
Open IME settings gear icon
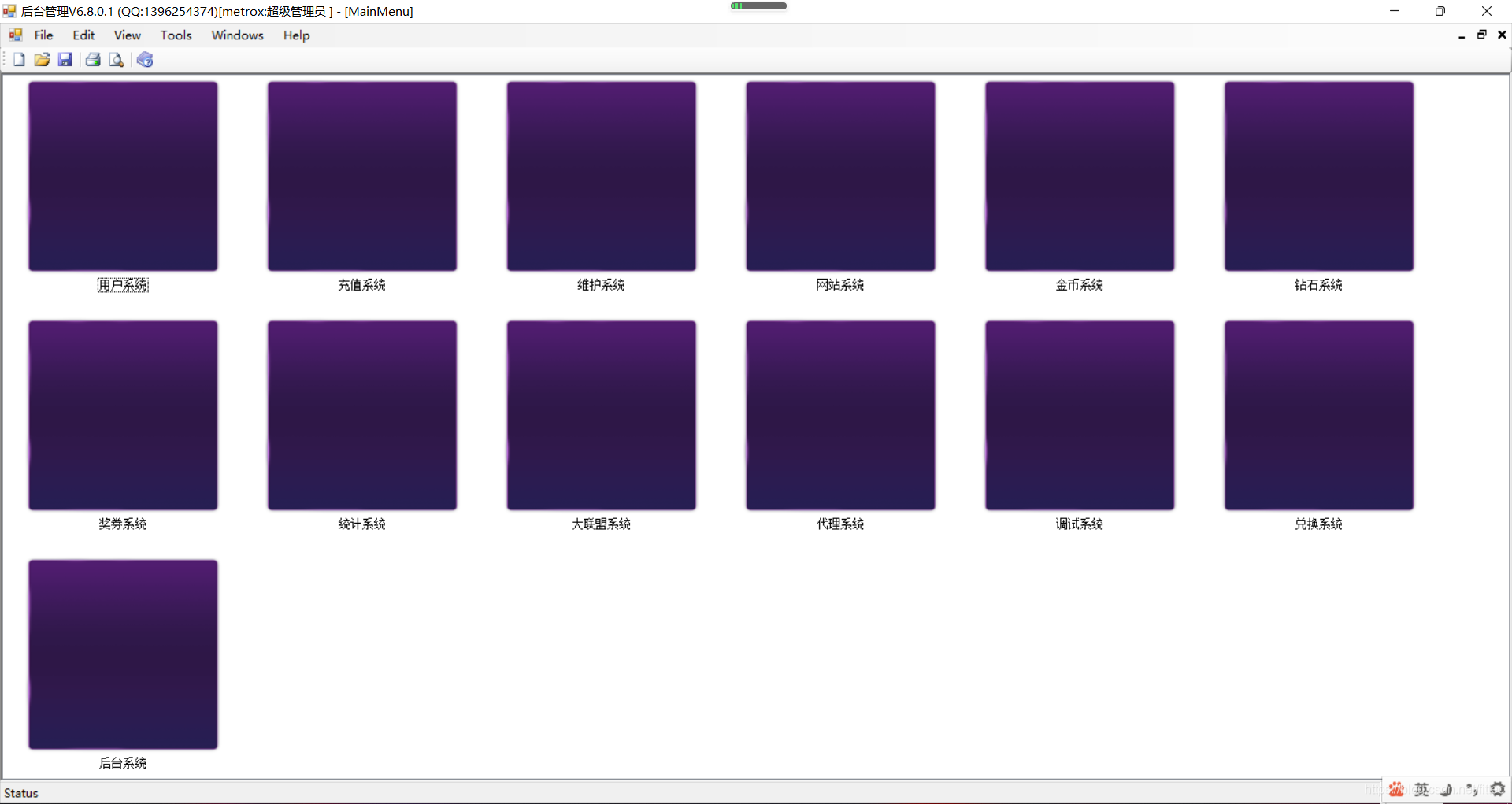tap(1498, 789)
